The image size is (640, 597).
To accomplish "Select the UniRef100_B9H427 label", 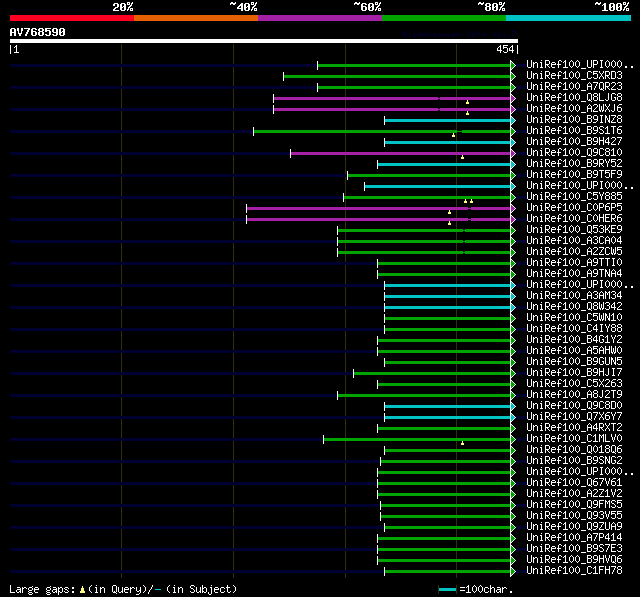I will (x=574, y=142).
